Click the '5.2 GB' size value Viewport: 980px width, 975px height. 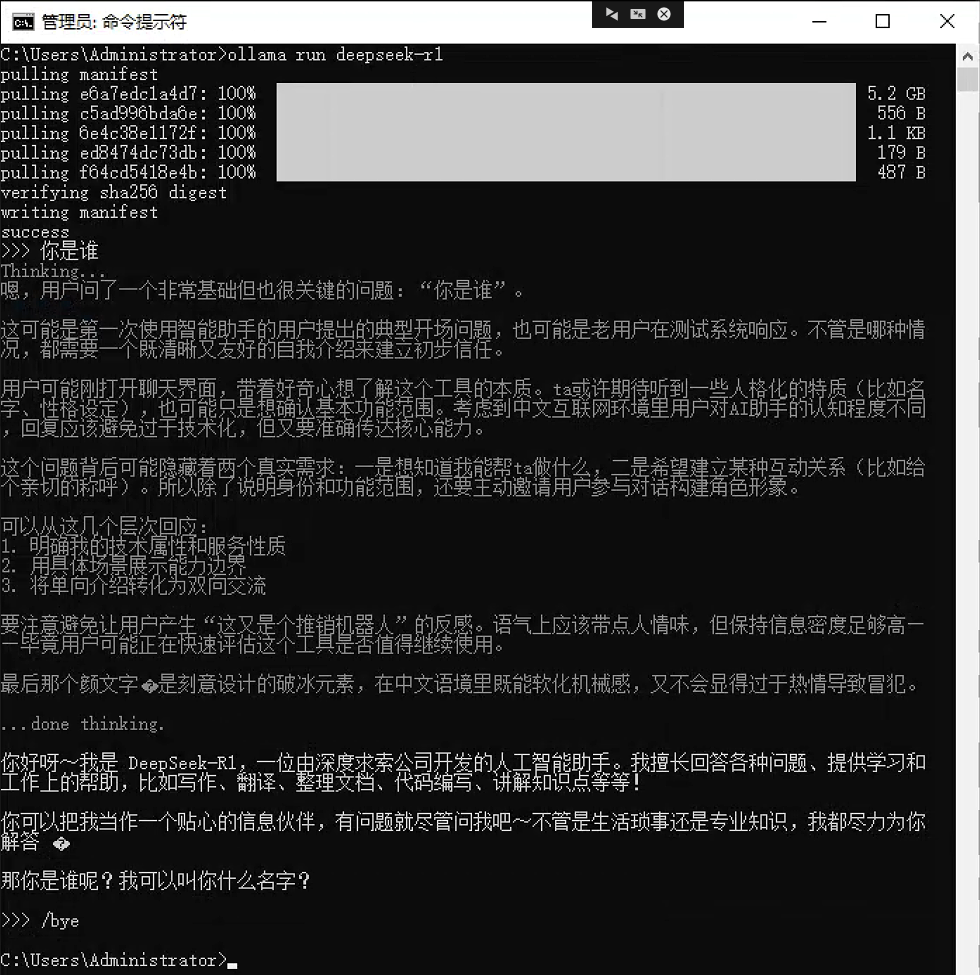click(896, 94)
